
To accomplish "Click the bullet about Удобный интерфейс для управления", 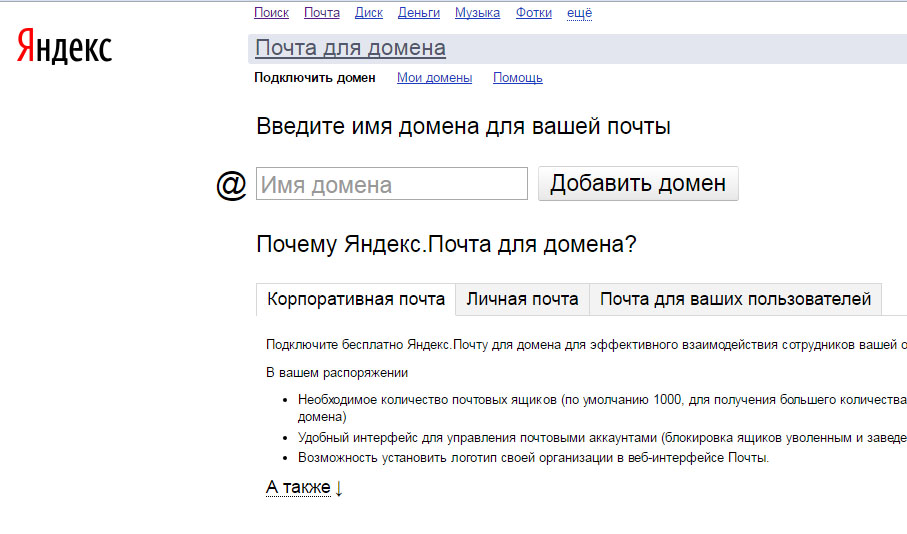I will tap(602, 437).
